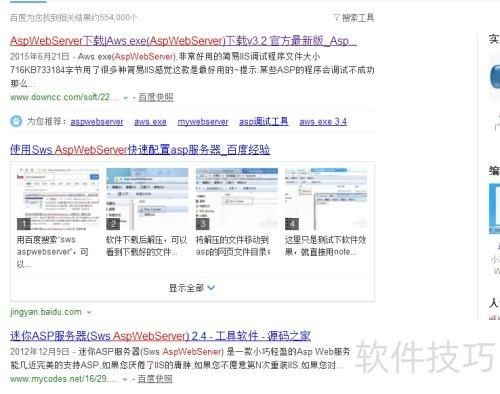Expand 显示全部 to show all steps
Viewport: 500px width, 394px height.
click(192, 288)
